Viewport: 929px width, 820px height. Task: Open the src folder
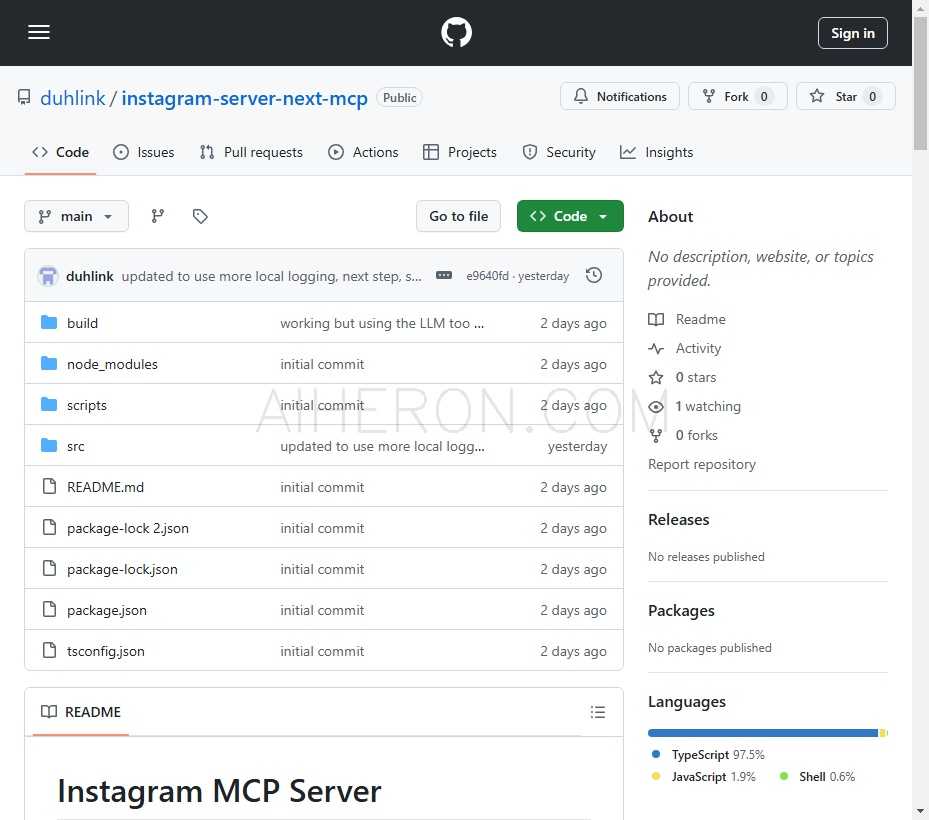coord(75,446)
